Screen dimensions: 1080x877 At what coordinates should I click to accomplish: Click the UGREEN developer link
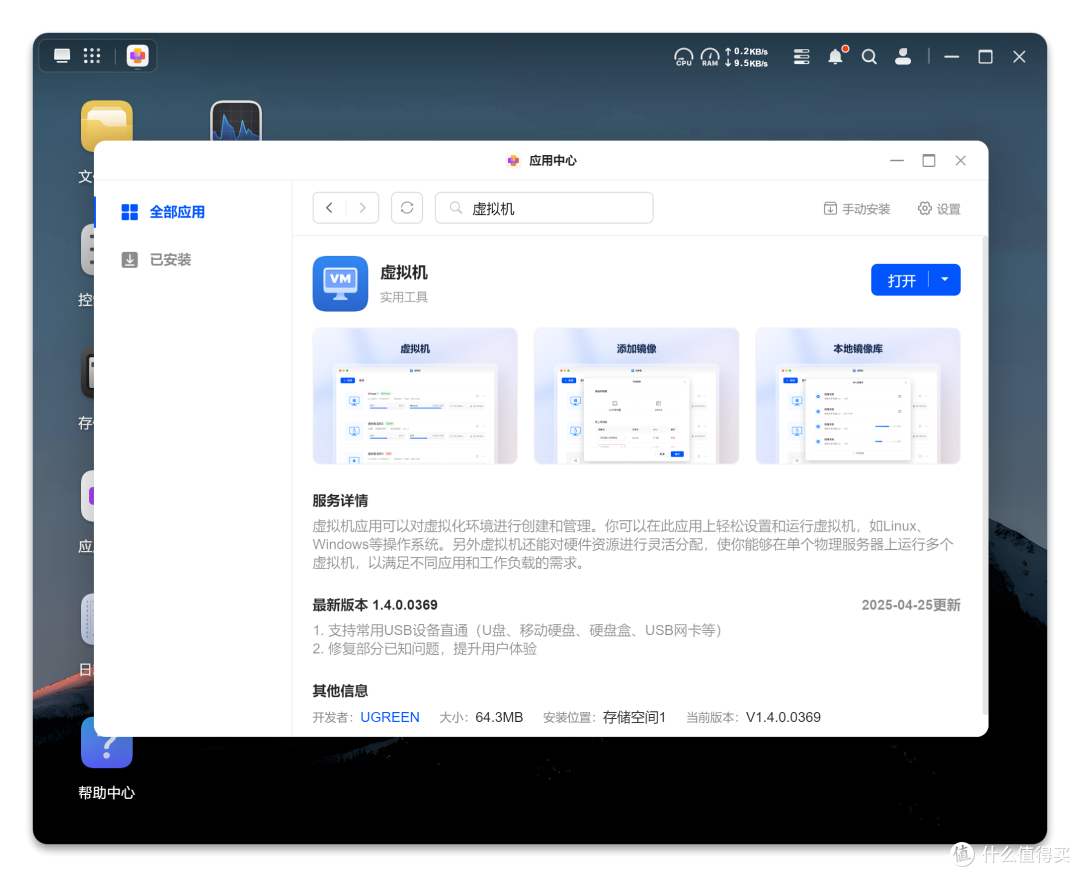390,718
